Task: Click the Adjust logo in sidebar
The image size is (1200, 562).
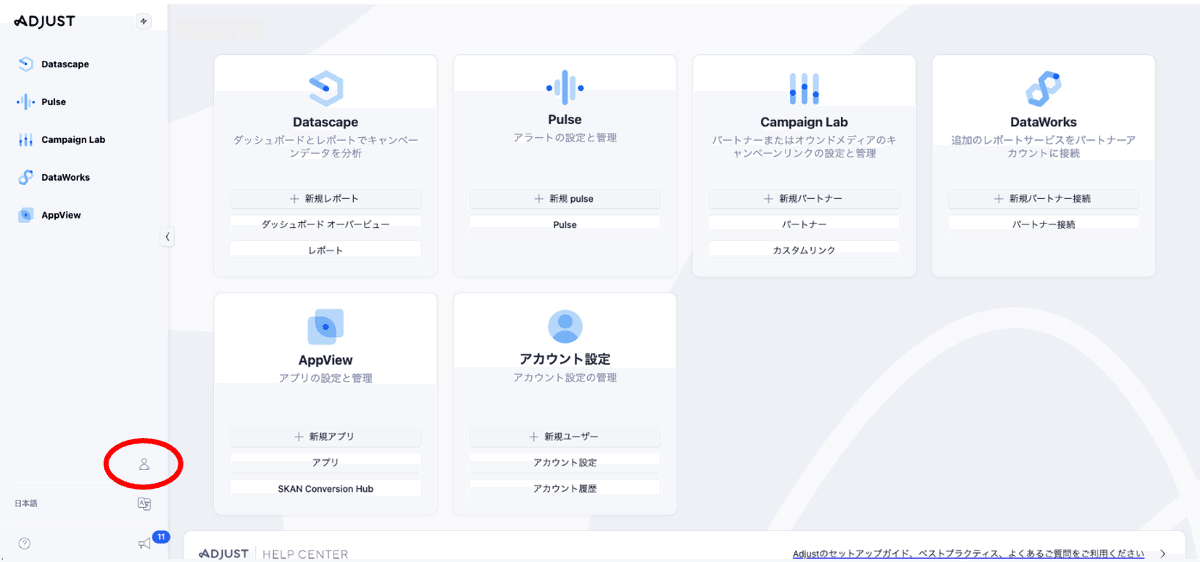Action: (x=44, y=21)
